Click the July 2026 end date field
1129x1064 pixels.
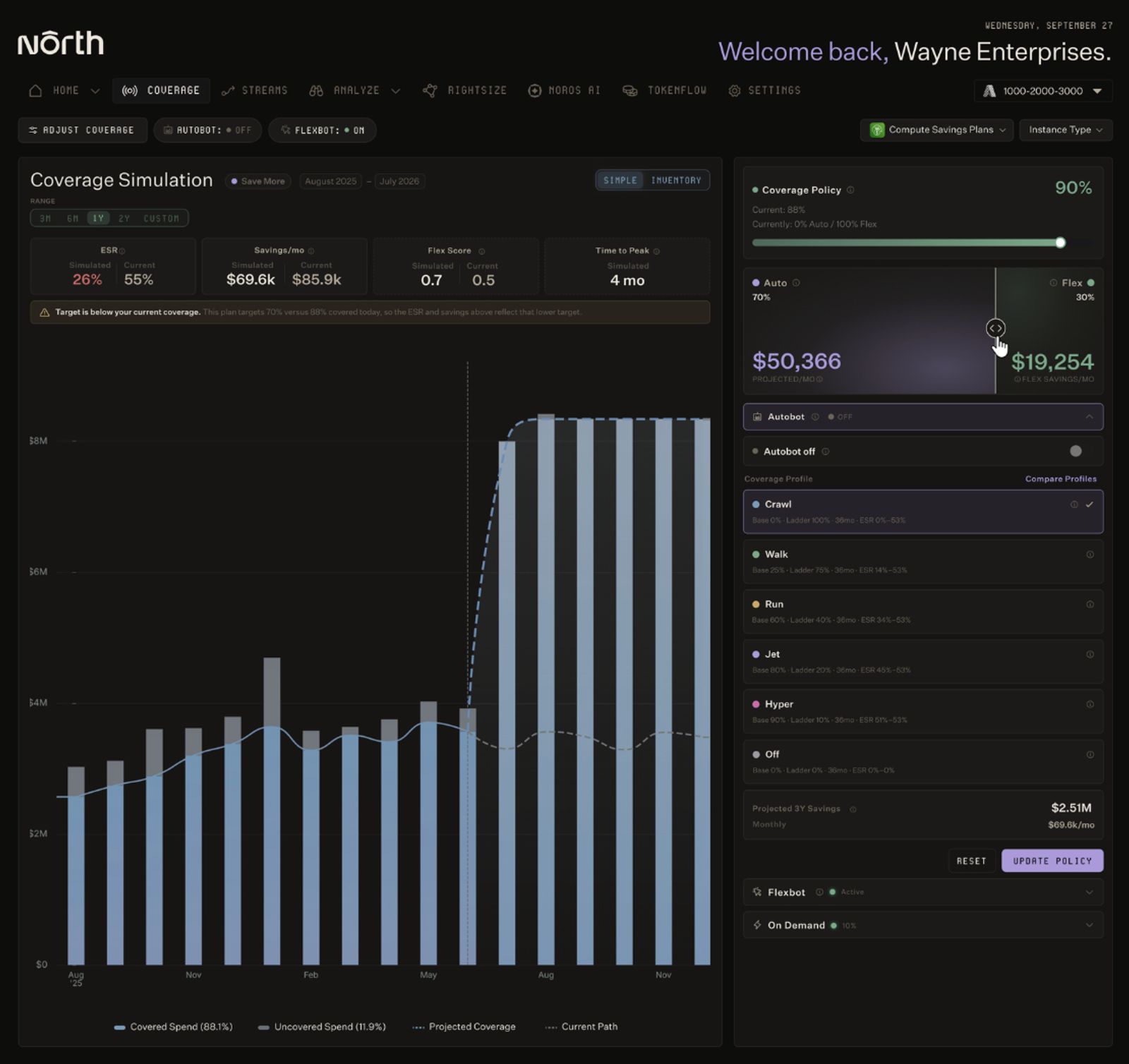click(x=399, y=181)
